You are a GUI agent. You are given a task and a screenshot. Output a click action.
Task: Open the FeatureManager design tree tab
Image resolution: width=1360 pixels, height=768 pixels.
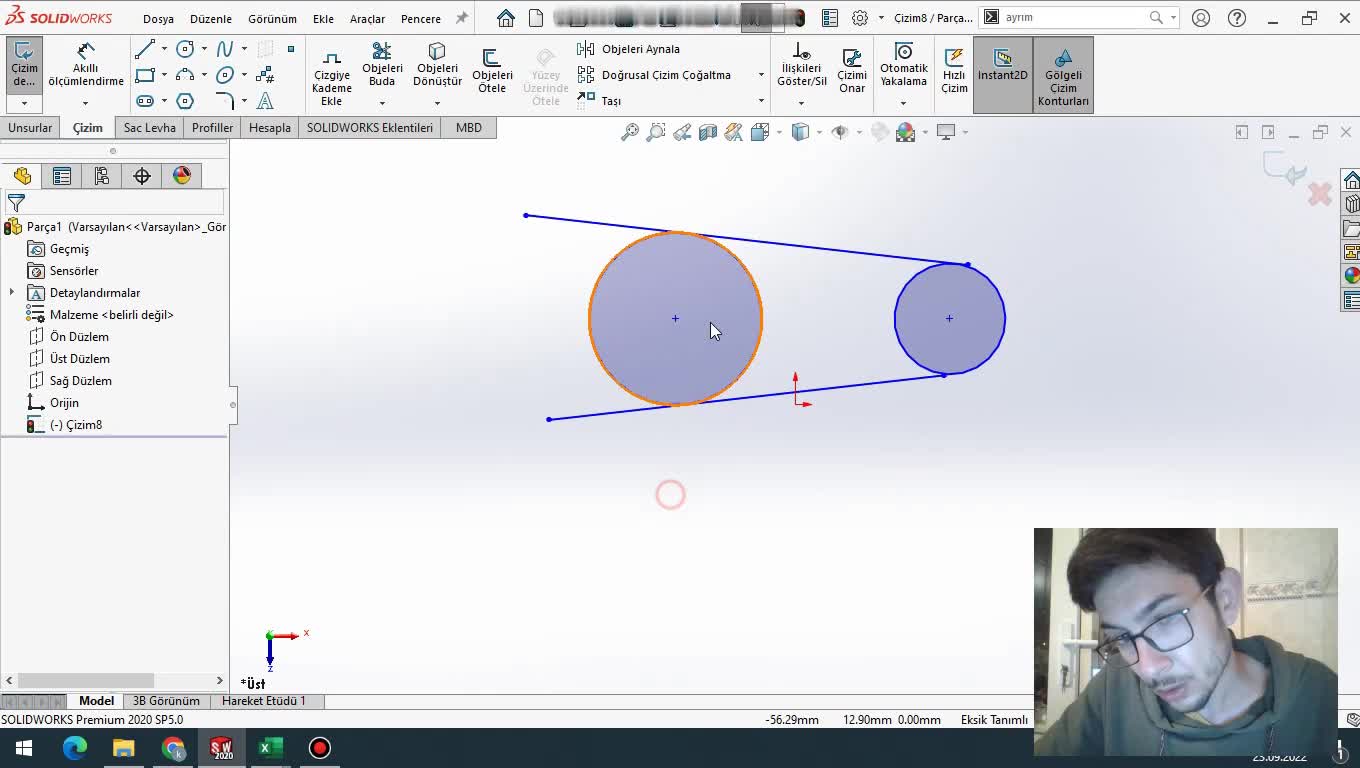[x=22, y=176]
